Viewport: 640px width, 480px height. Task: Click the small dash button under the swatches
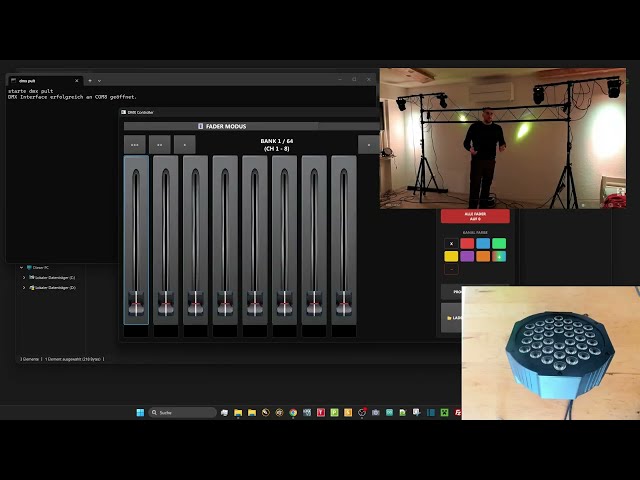pos(451,269)
